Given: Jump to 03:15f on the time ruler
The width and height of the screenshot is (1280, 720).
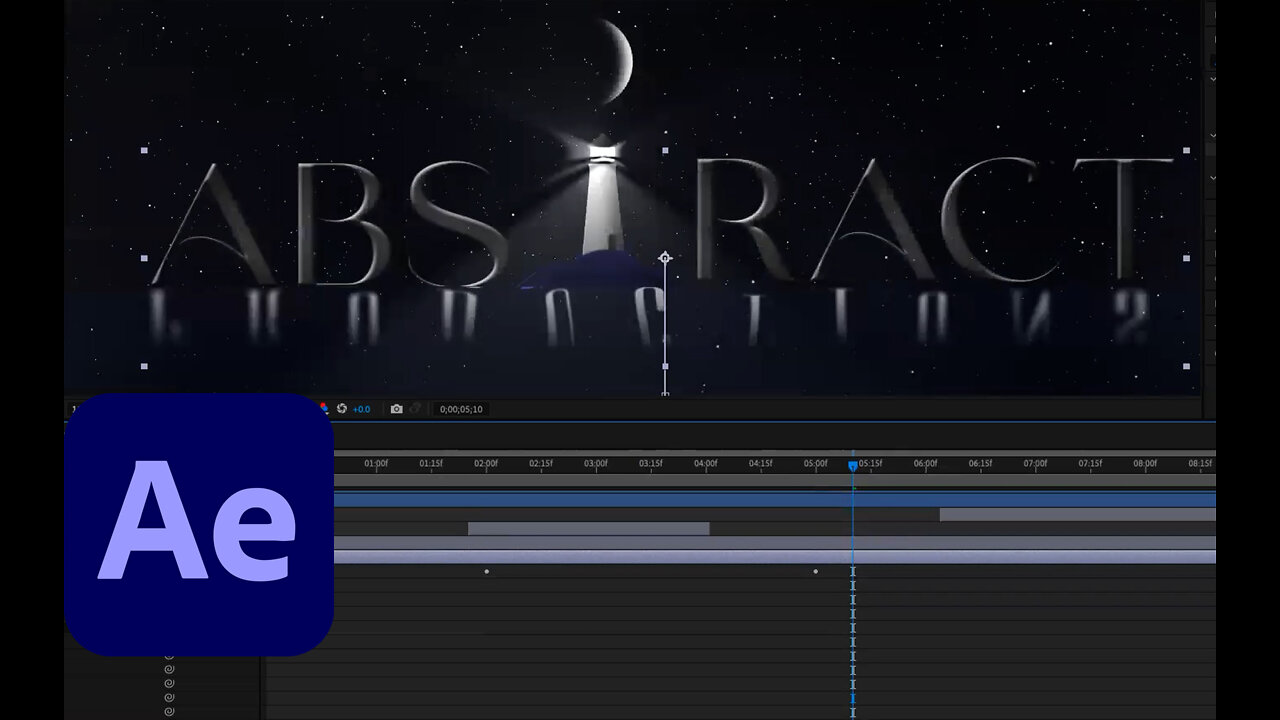Looking at the screenshot, I should click(650, 463).
